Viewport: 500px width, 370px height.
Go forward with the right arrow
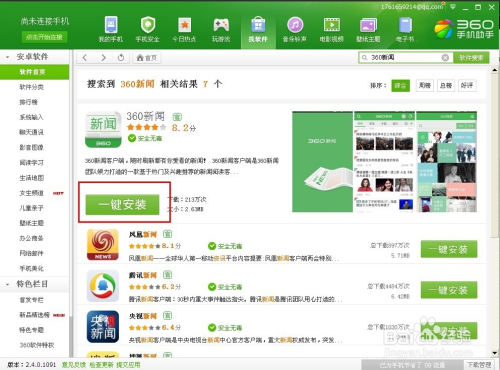103,58
